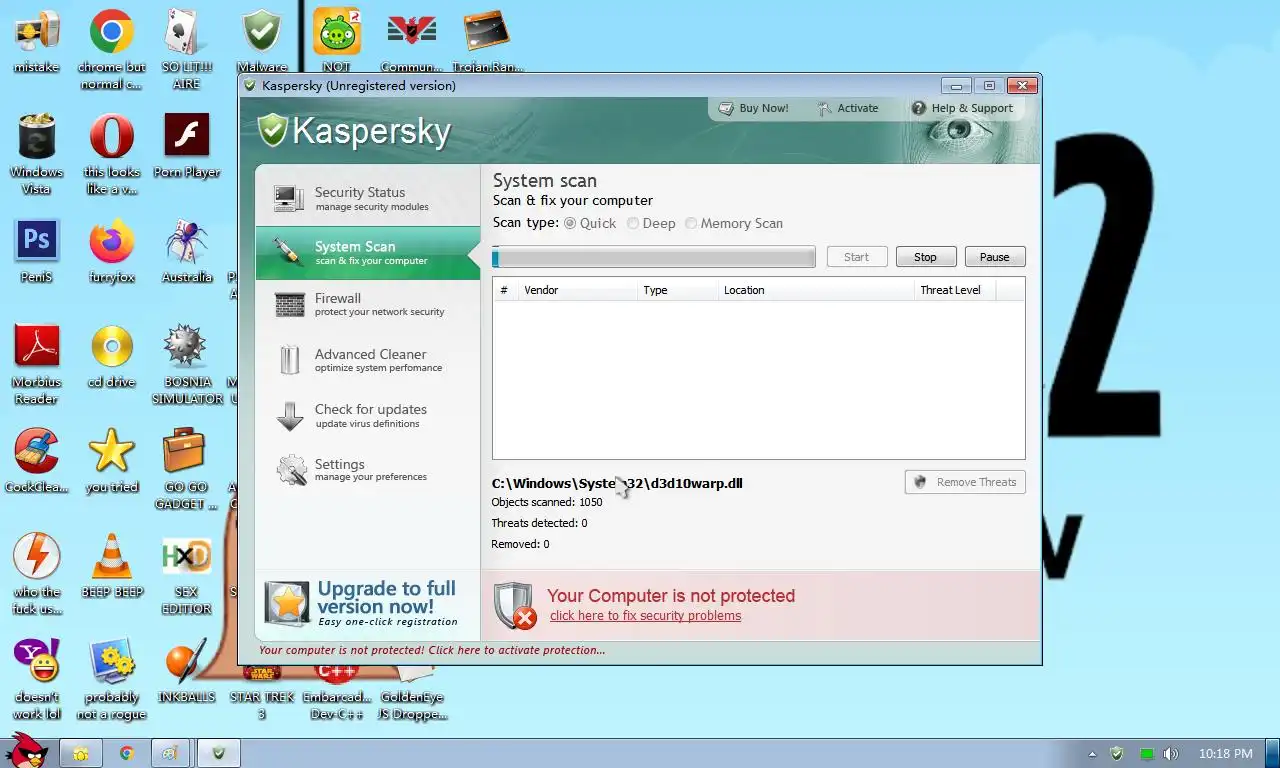Open the angry bird Start button
The width and height of the screenshot is (1280, 768).
pos(26,751)
